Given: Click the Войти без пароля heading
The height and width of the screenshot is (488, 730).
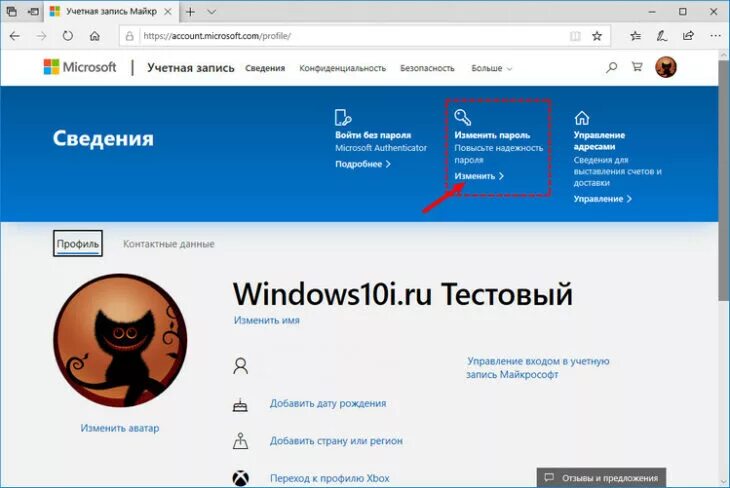Looking at the screenshot, I should [x=373, y=136].
